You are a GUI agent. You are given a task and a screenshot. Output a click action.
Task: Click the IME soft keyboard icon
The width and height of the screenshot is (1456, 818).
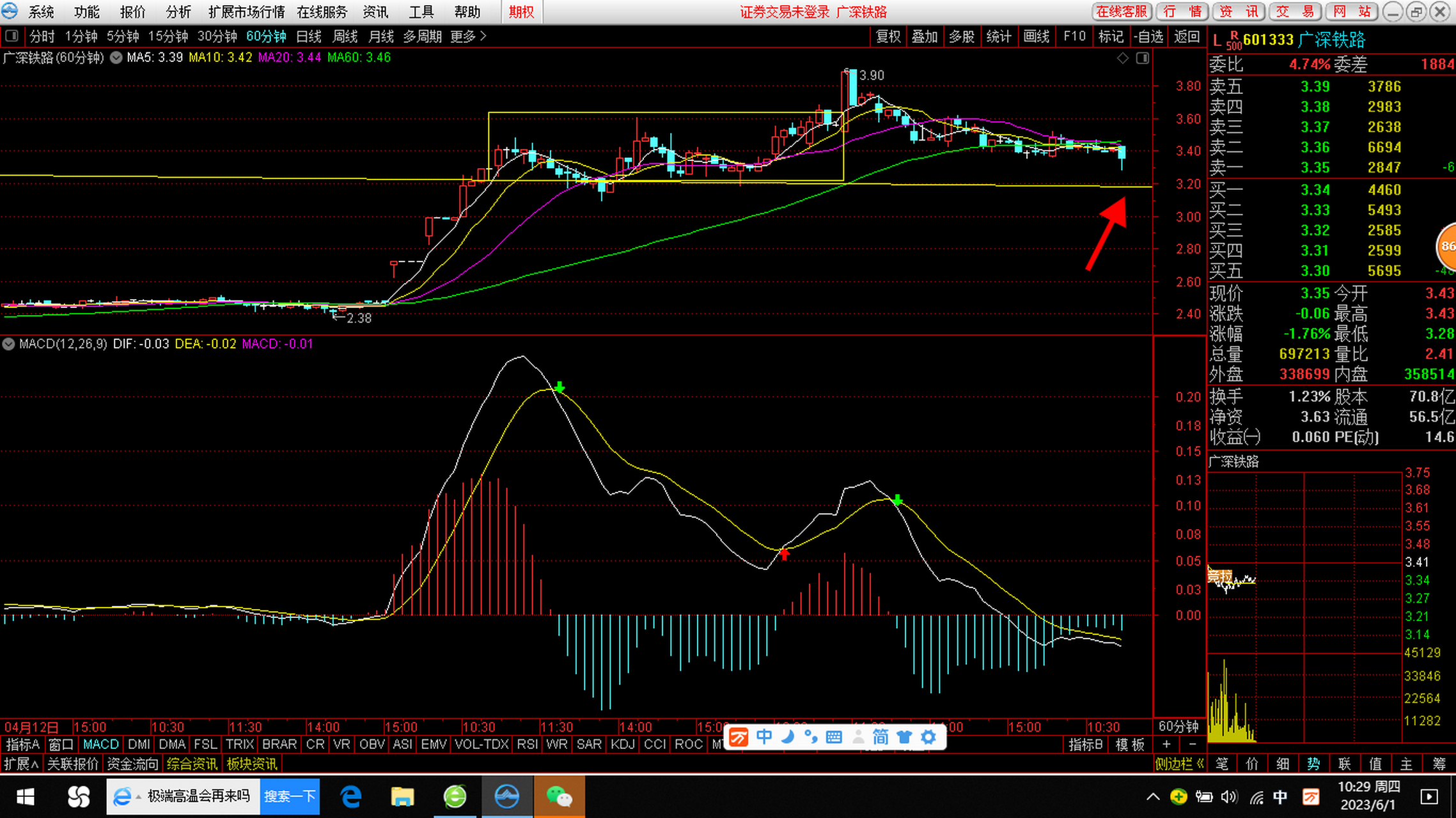(834, 737)
